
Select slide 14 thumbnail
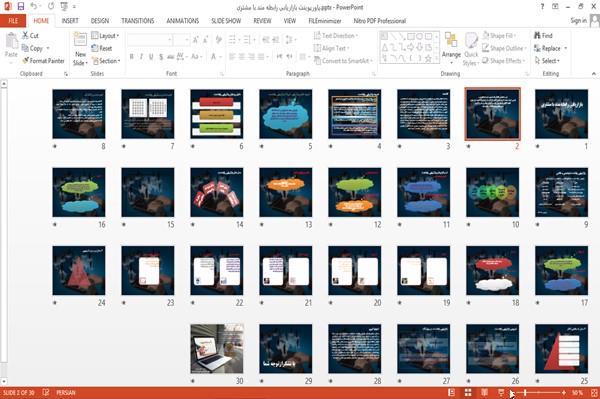click(x=217, y=192)
